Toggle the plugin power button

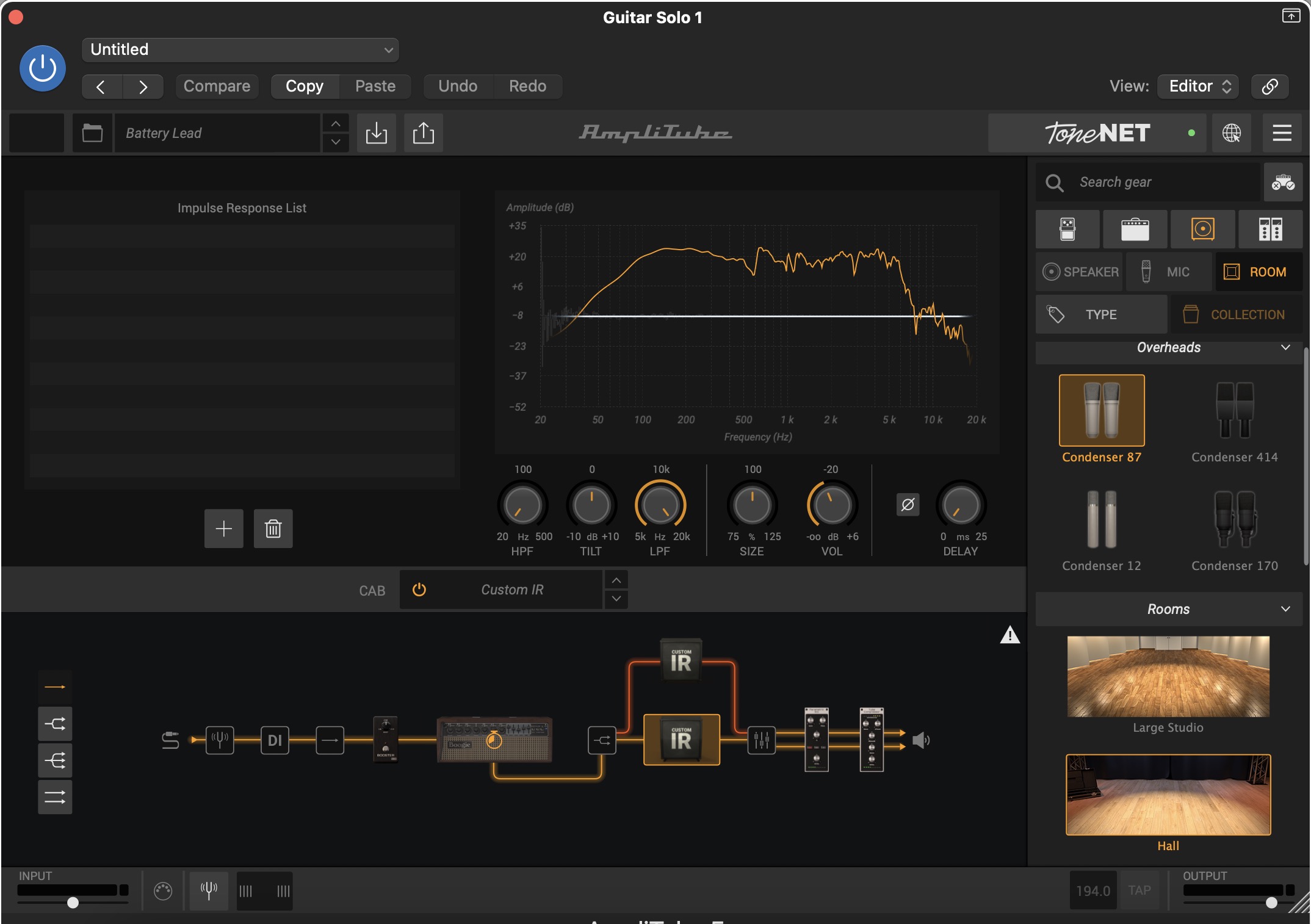coord(42,68)
